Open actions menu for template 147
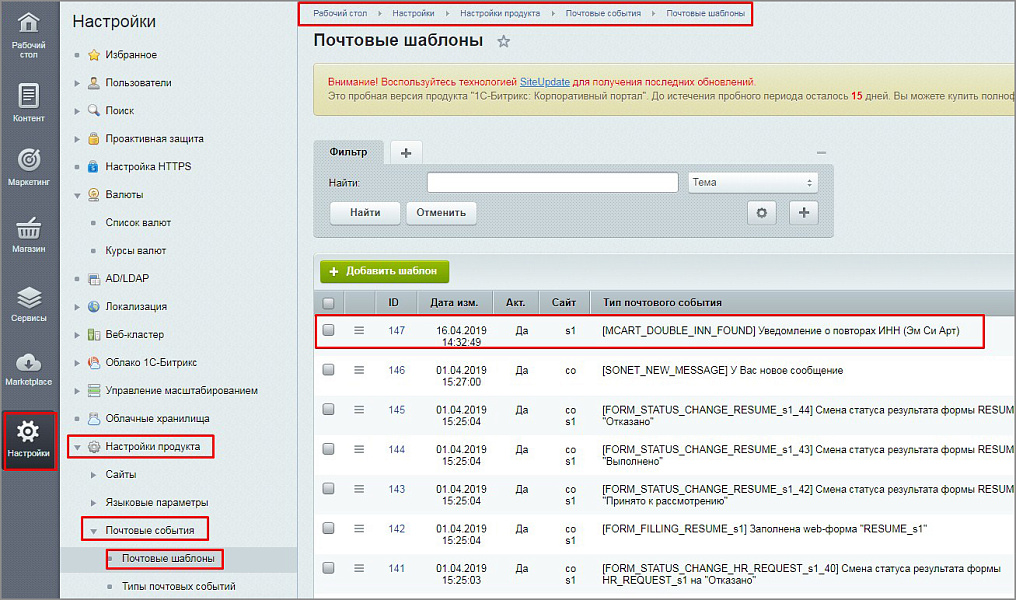Viewport: 1016px width, 600px height. [359, 331]
